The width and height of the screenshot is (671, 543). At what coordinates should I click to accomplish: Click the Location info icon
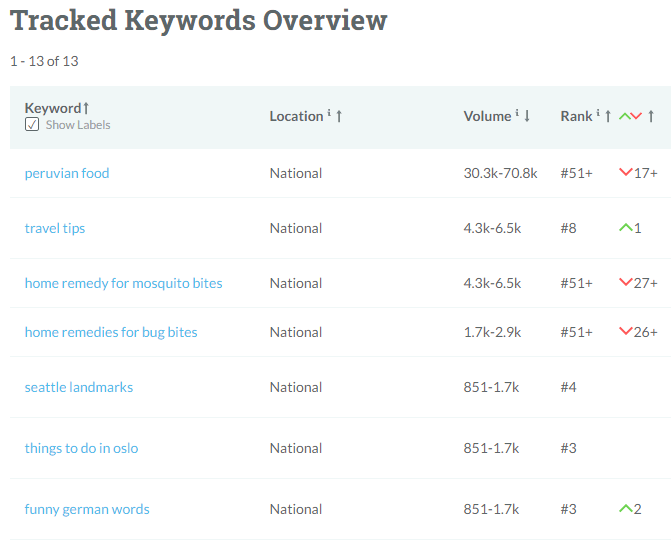tap(328, 115)
